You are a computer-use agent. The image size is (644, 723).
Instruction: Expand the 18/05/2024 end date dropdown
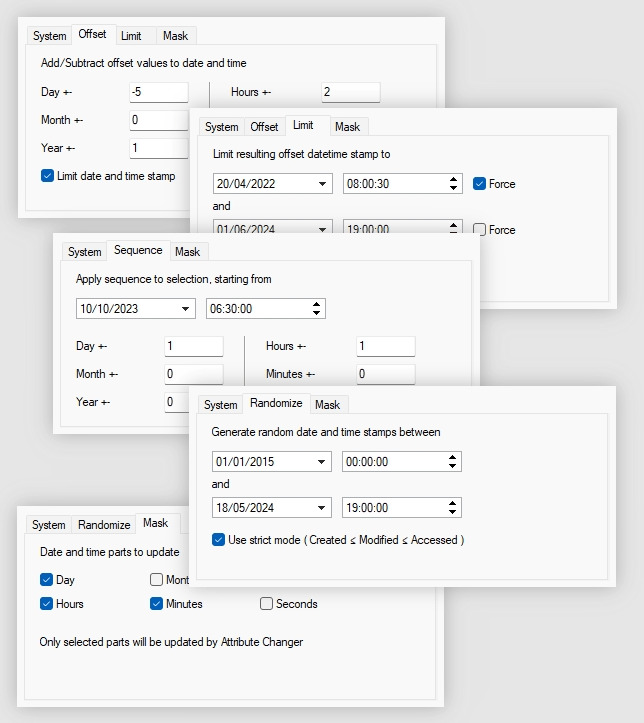(321, 508)
